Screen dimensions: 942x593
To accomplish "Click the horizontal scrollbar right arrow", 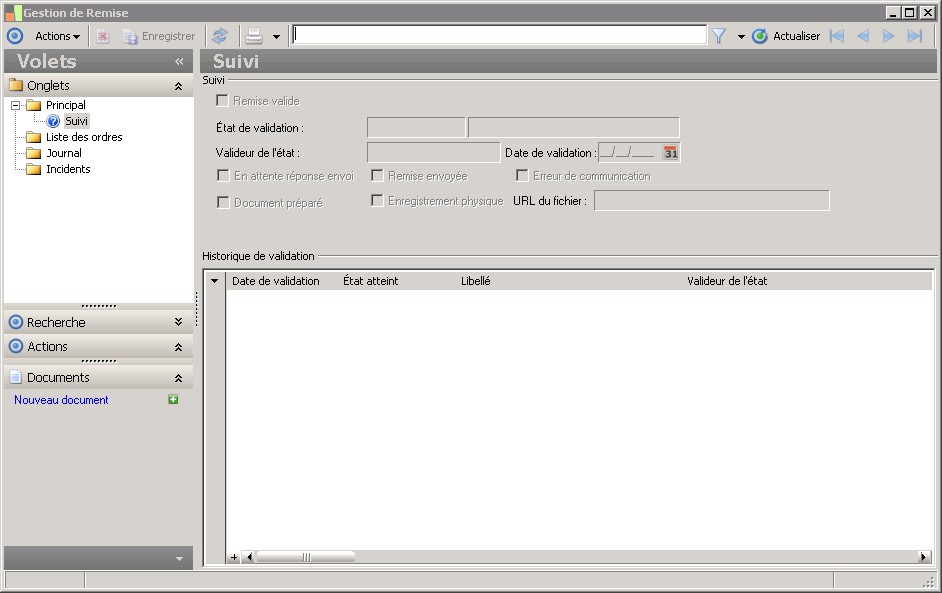I will (923, 558).
